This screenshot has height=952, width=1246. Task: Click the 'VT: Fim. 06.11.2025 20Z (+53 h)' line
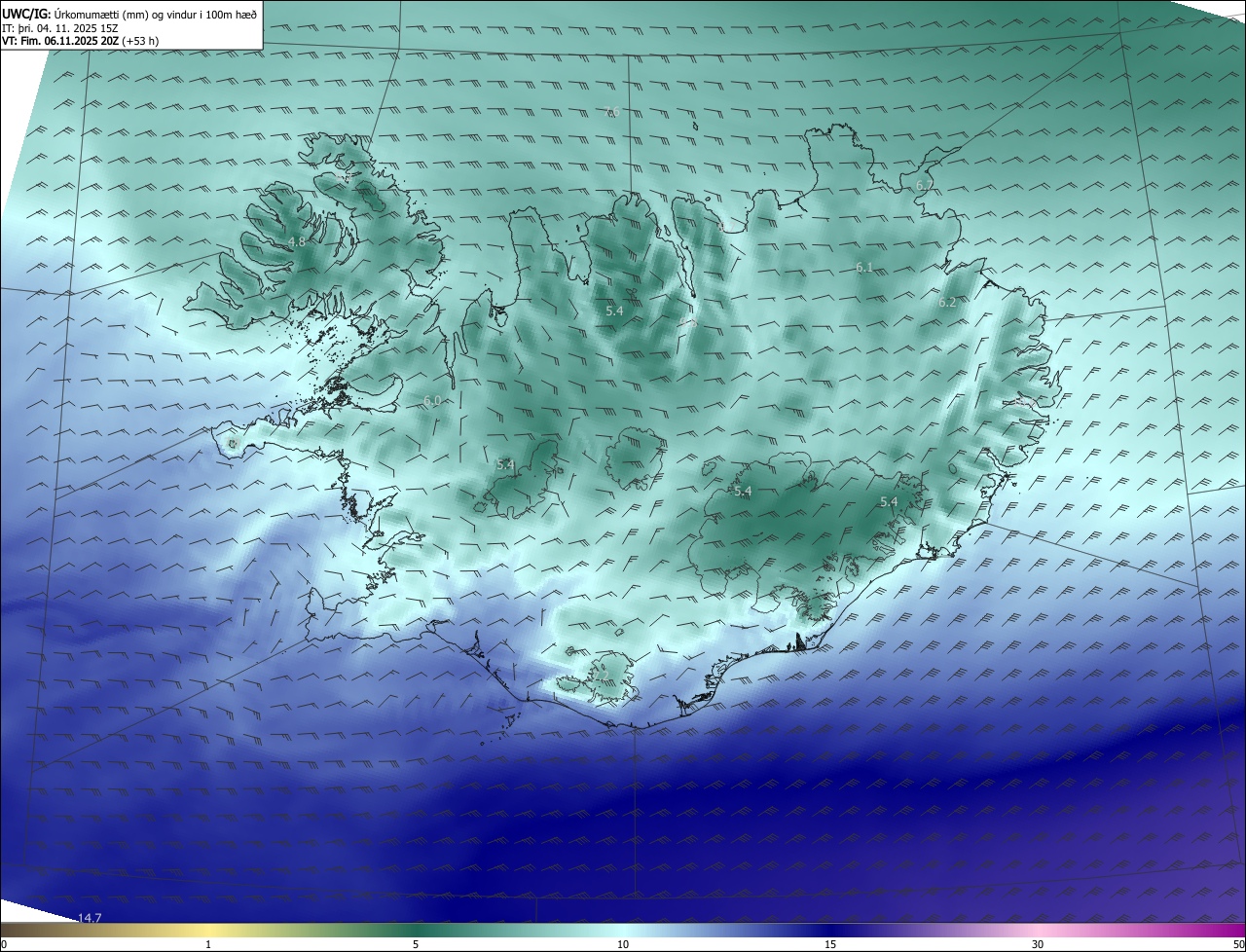[81, 41]
